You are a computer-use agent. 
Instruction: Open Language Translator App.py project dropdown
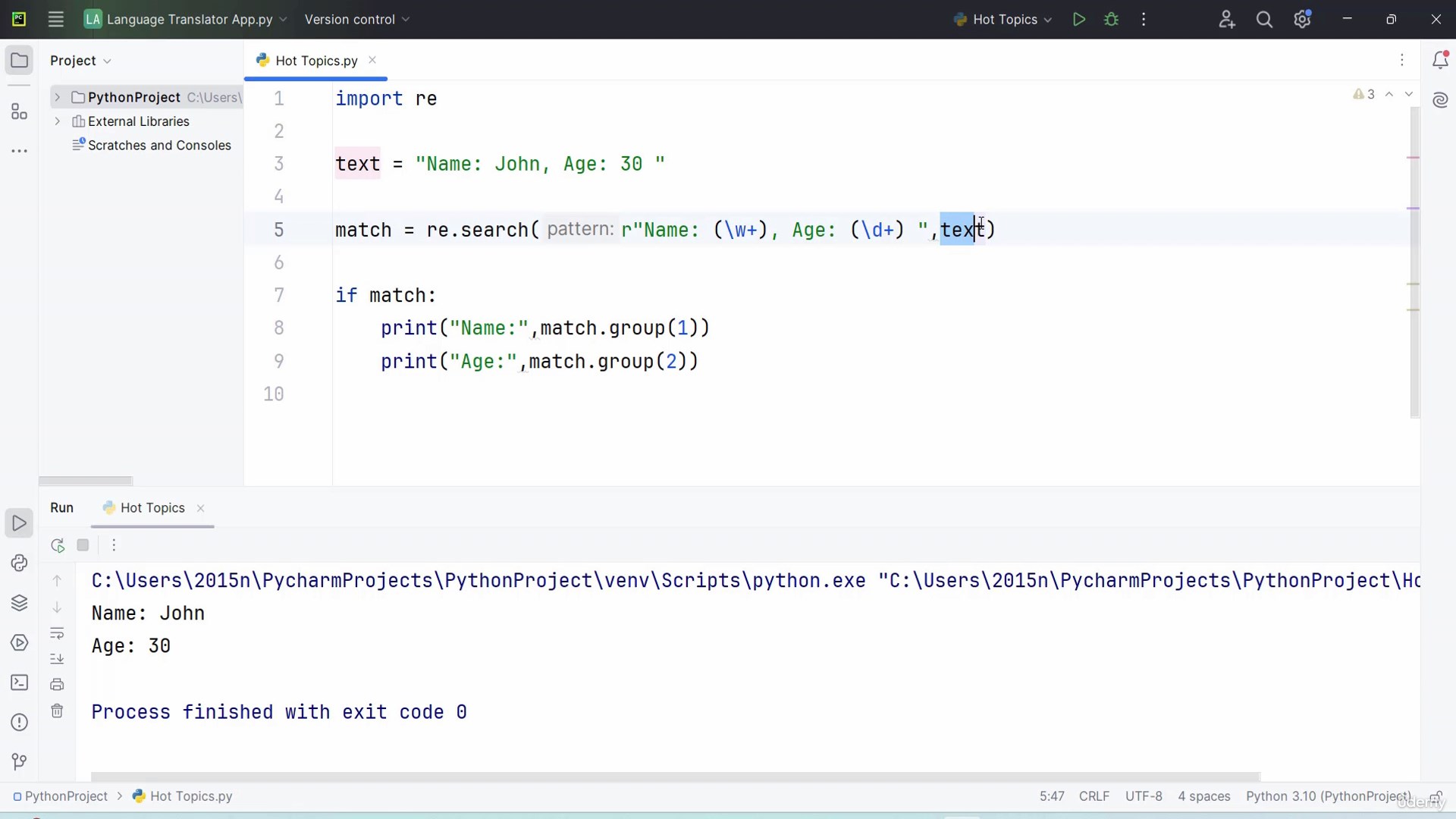tap(186, 20)
